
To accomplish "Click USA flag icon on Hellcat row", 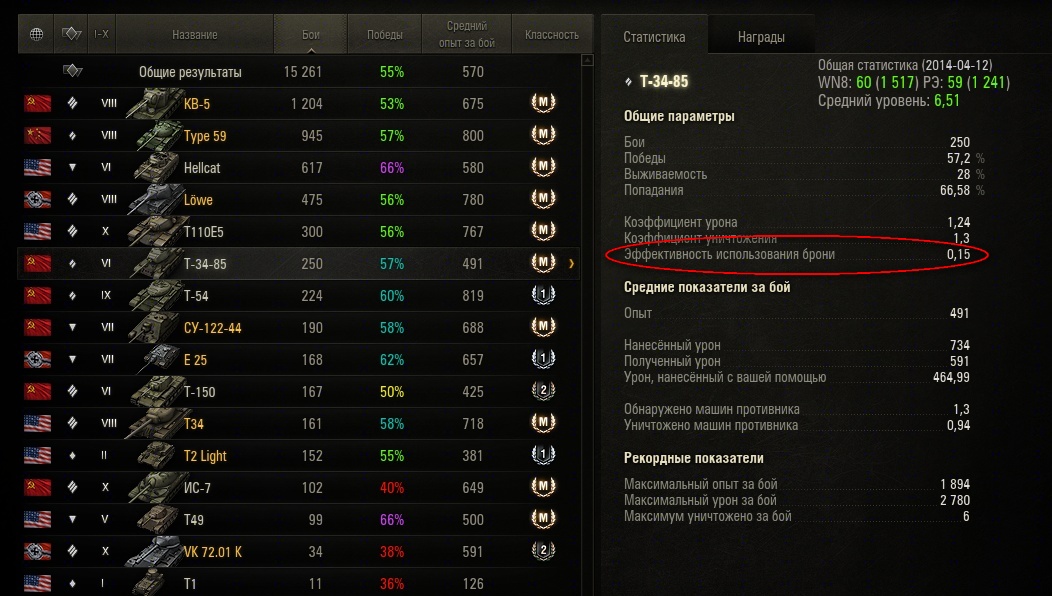I will point(38,167).
